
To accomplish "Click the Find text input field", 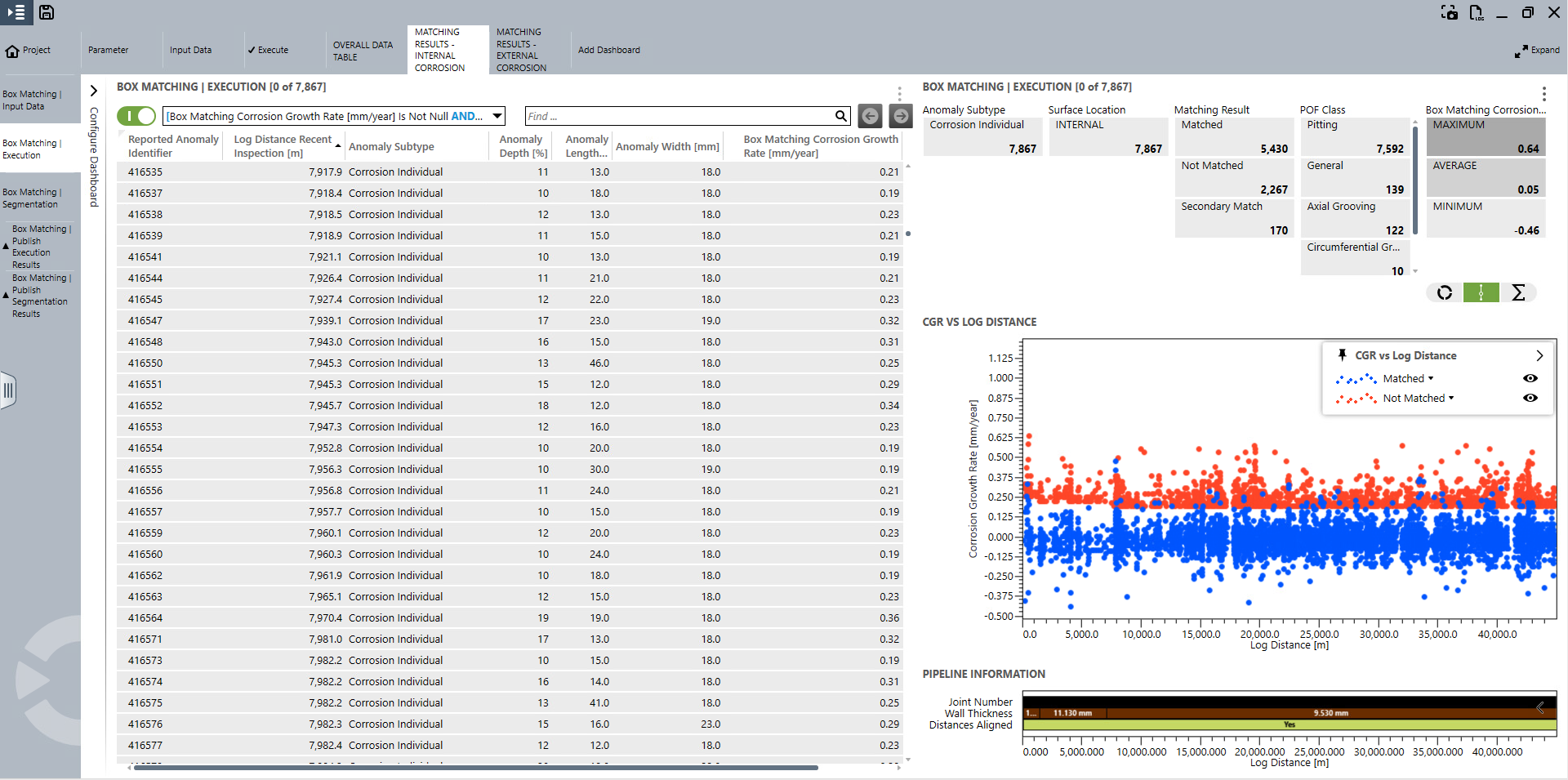I will (x=679, y=116).
